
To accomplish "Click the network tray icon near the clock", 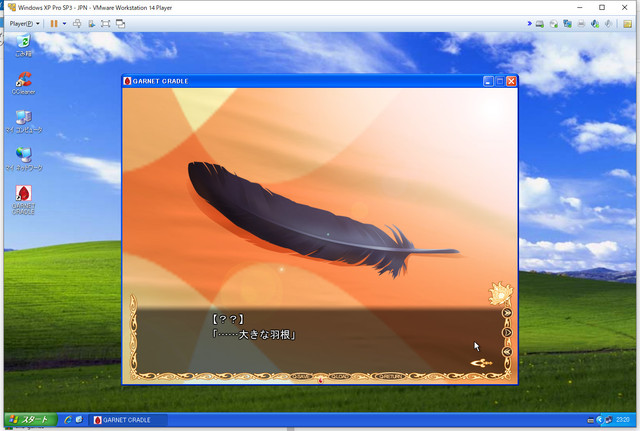I will pyautogui.click(x=609, y=420).
